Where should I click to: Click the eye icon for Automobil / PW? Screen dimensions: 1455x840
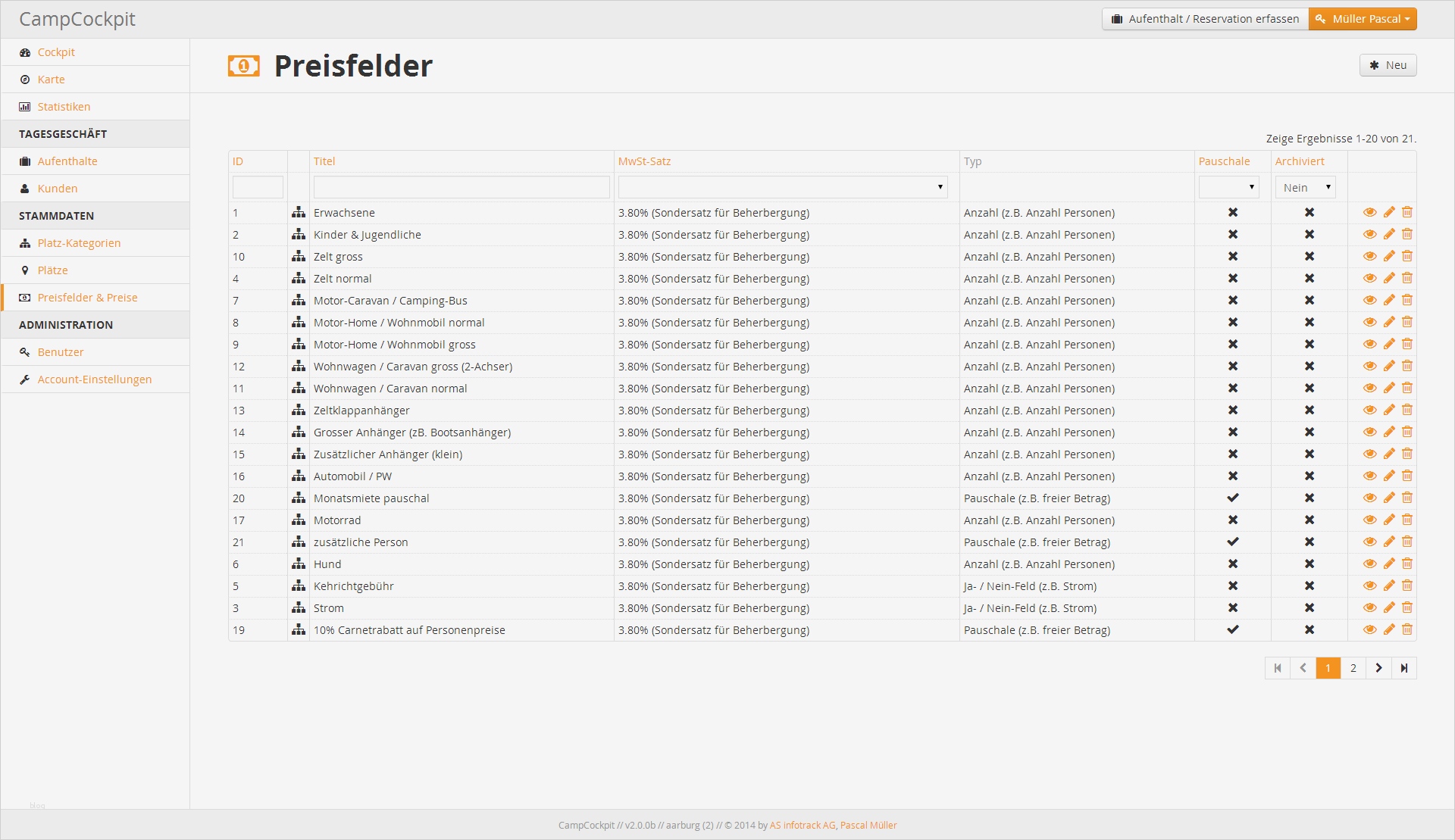[x=1369, y=476]
